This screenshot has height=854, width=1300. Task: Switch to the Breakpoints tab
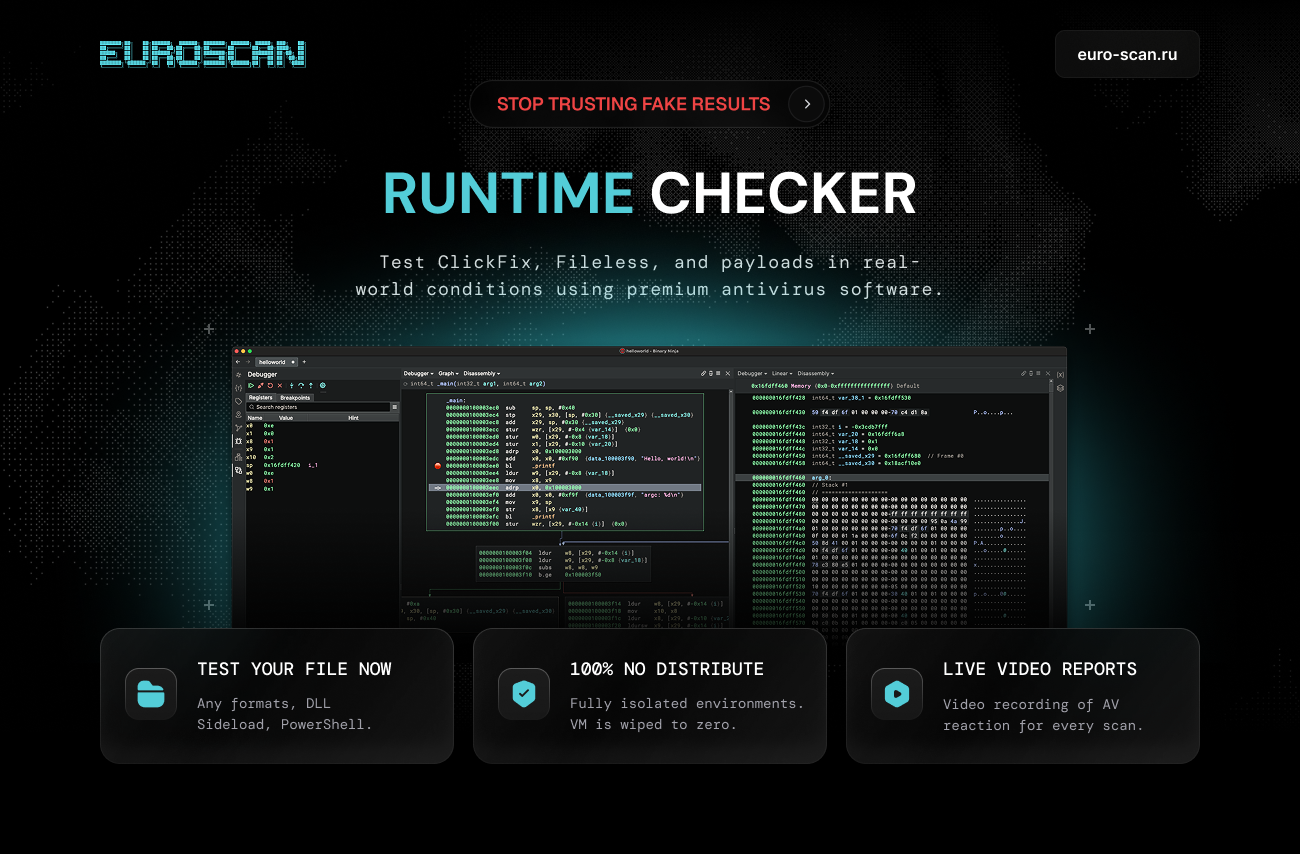(x=295, y=398)
